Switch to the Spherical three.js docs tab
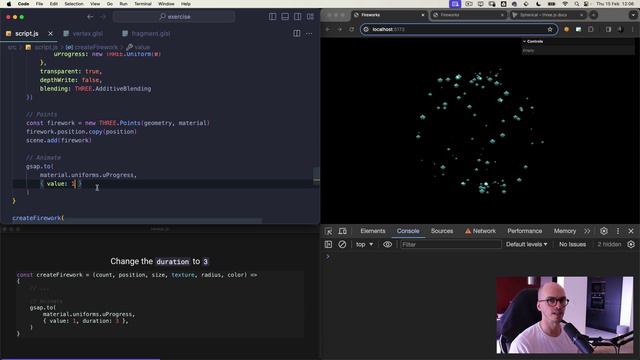 547,15
